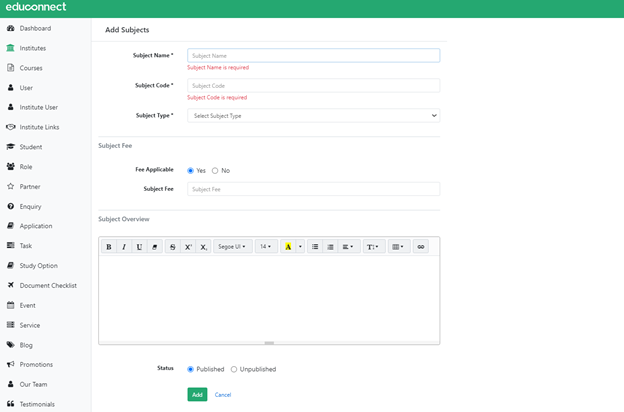Open the Segoe UI font dropdown
Viewport: 624px width, 412px height.
[x=232, y=247]
